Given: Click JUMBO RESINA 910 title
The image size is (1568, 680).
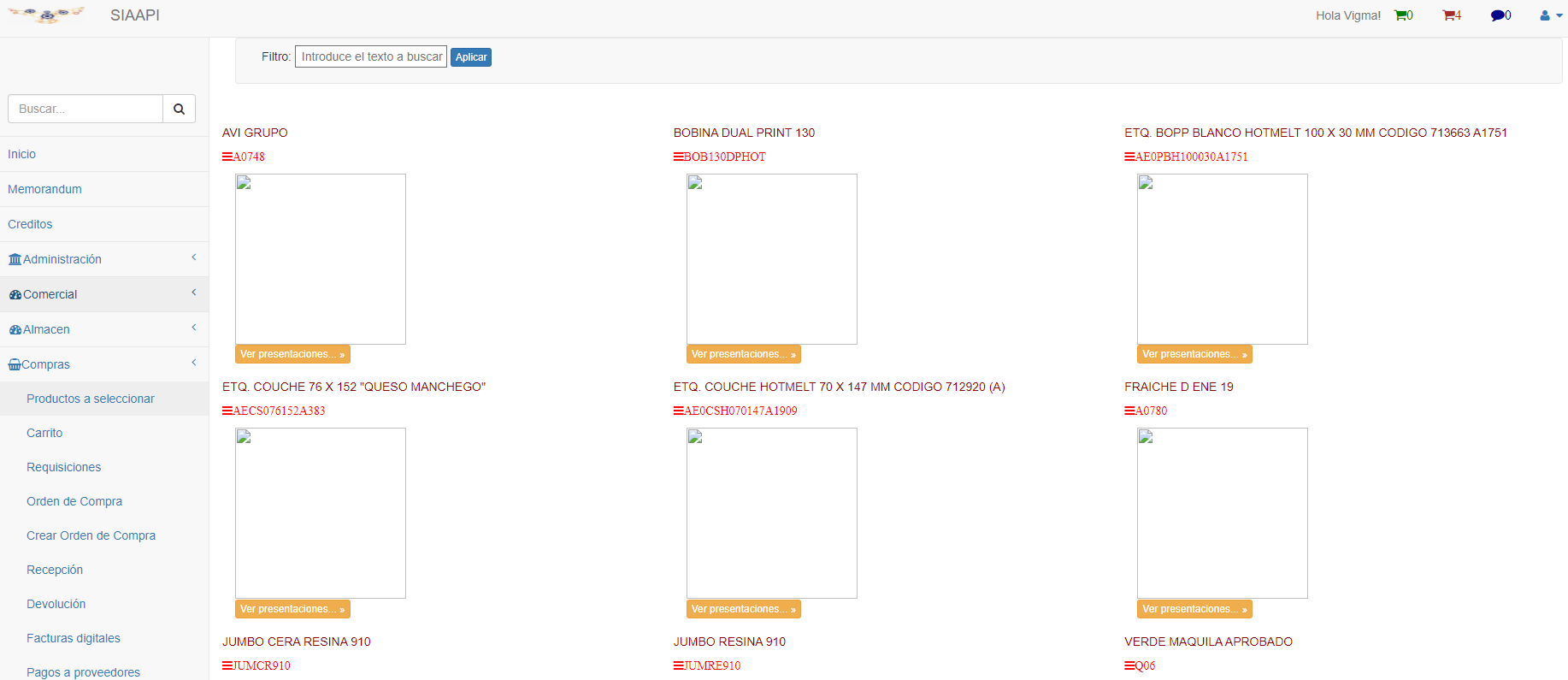Looking at the screenshot, I should pyautogui.click(x=729, y=642).
